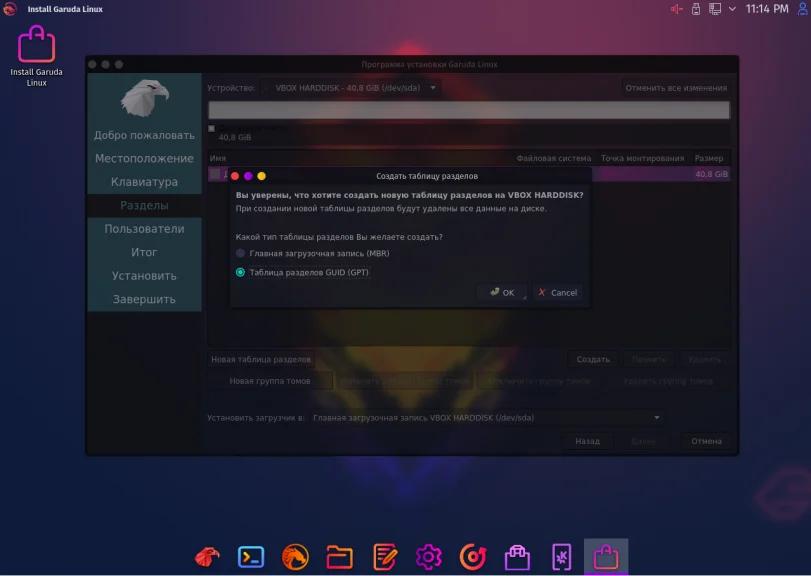Go to the Пользователи section in the sidebar
This screenshot has height=576, width=811.
click(x=144, y=228)
